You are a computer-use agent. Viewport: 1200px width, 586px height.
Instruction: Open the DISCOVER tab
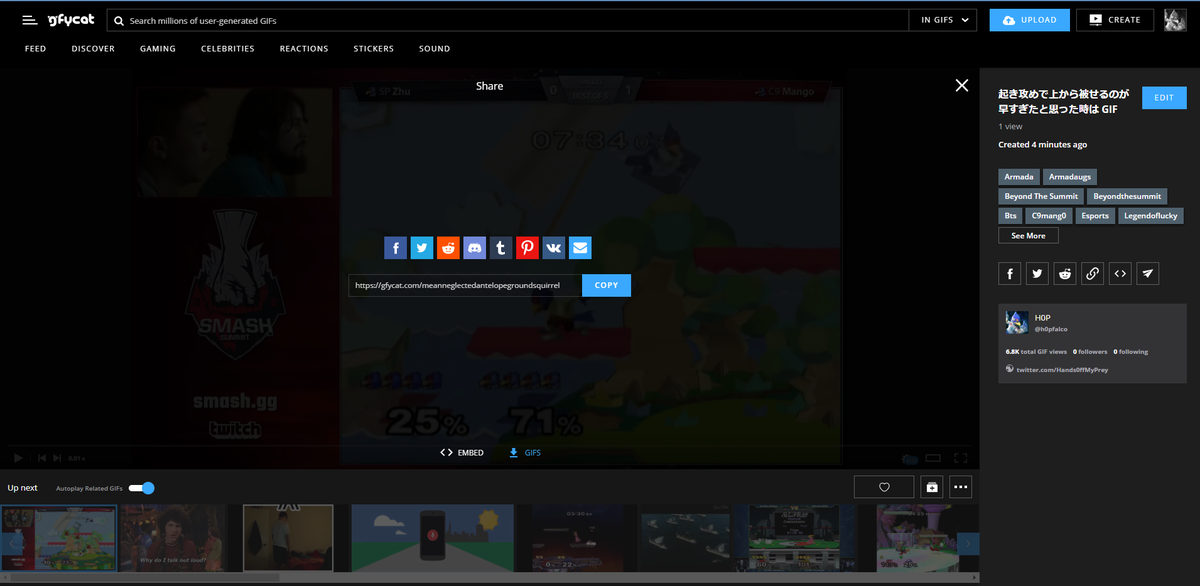(93, 49)
